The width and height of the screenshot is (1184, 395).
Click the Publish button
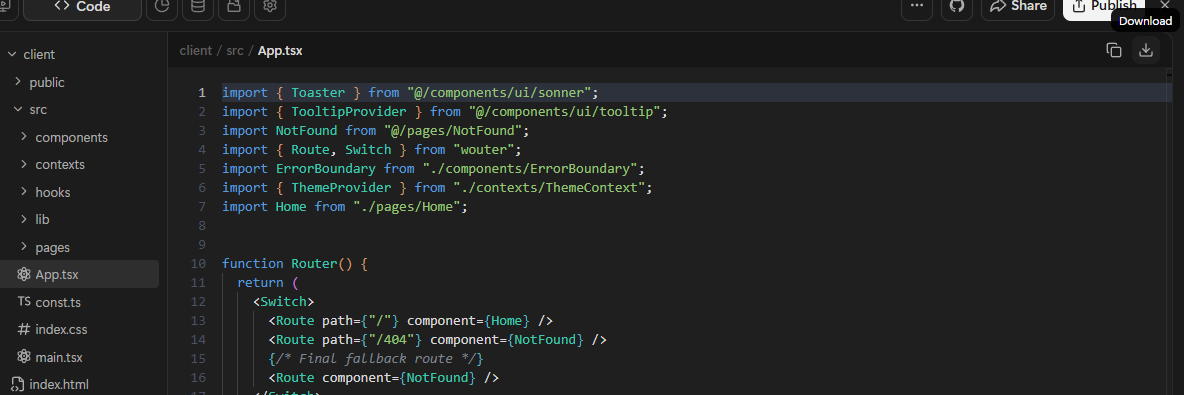pos(1105,6)
